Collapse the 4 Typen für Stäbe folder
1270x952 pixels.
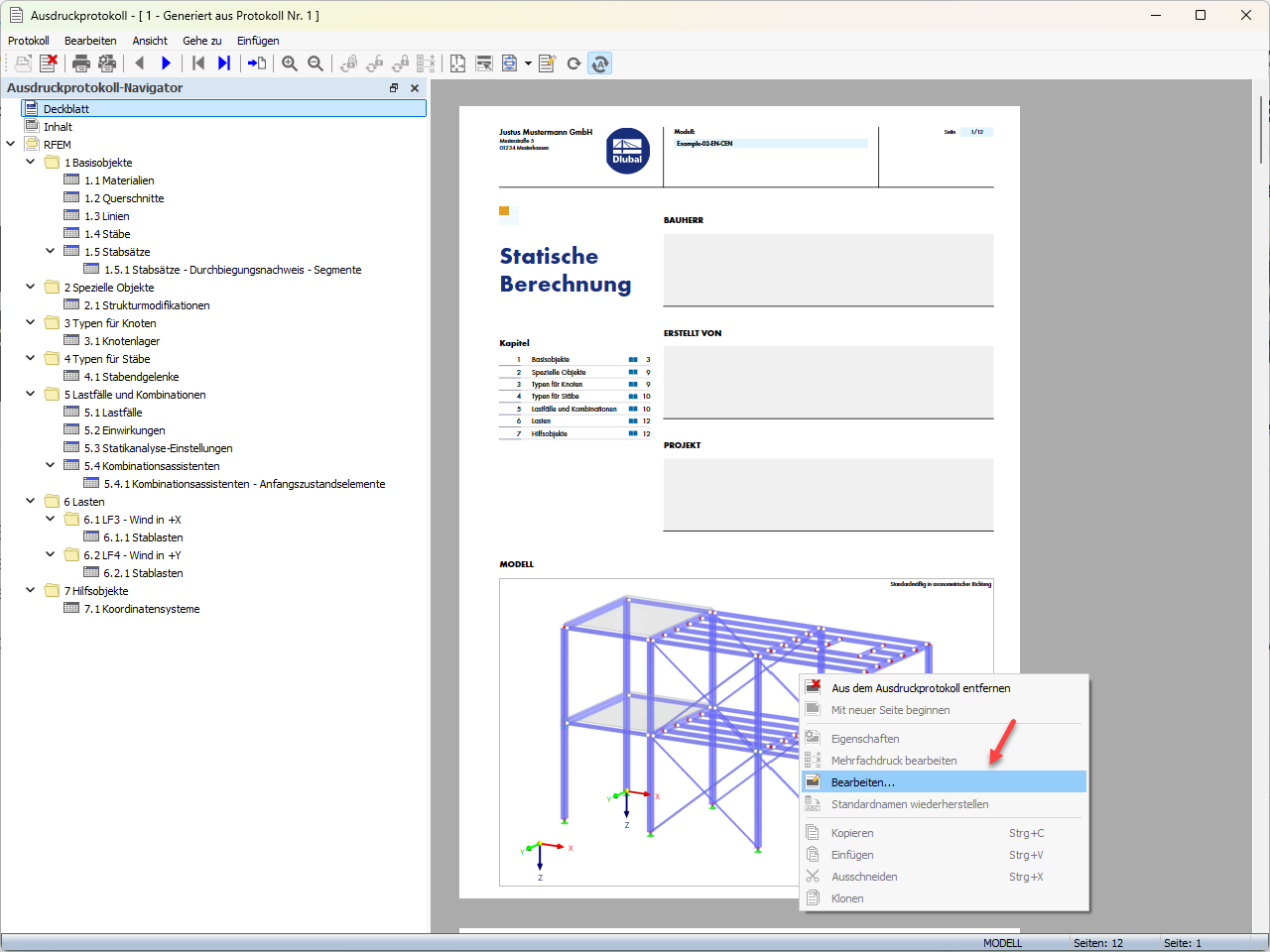click(x=31, y=358)
